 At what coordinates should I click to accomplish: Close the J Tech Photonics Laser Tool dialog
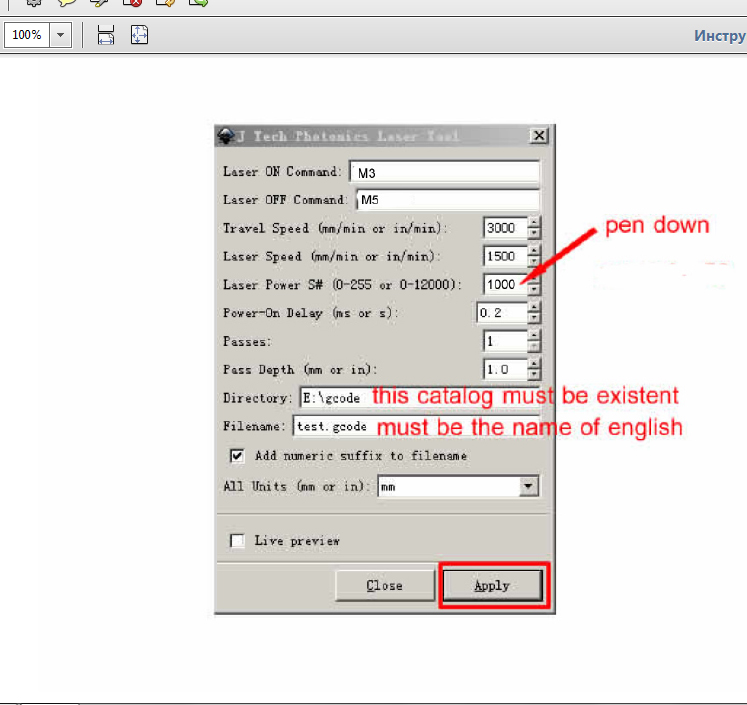(x=538, y=136)
